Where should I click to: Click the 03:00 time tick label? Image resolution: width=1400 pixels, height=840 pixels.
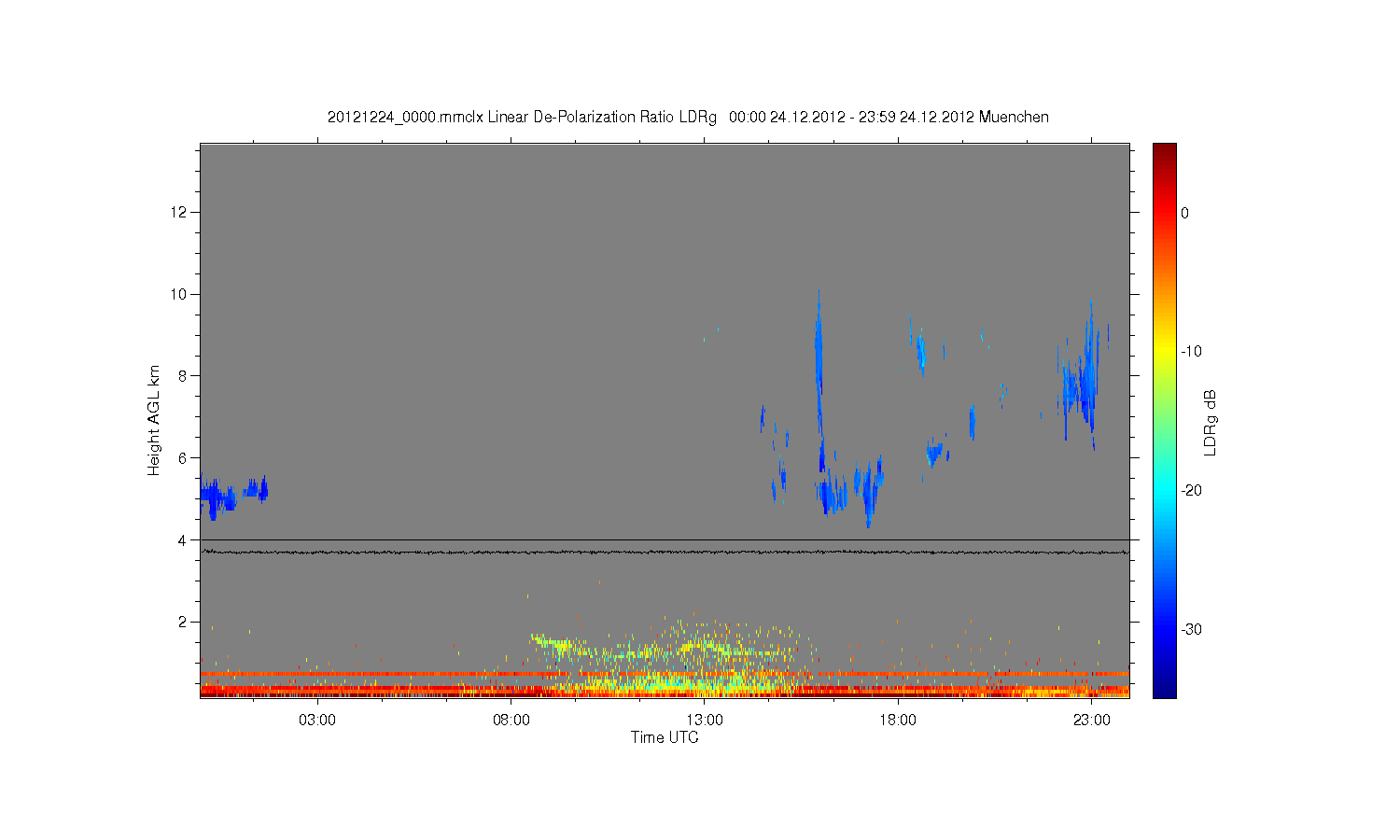pos(317,721)
